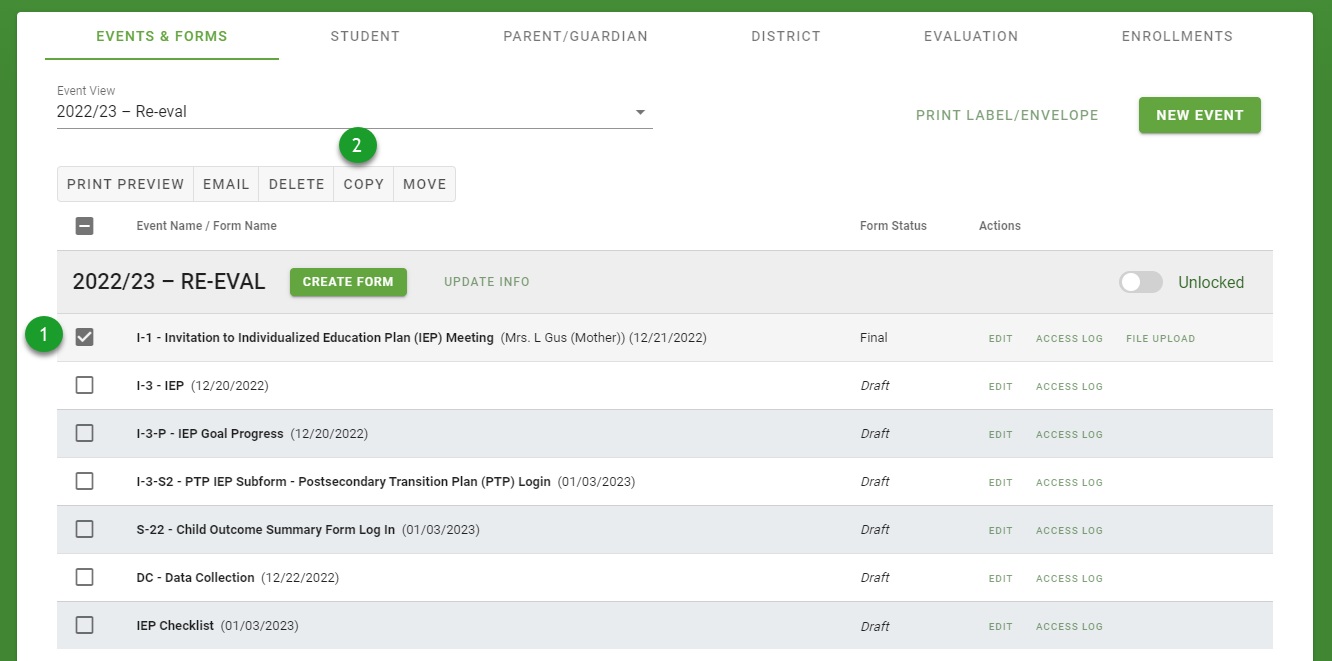Open Access Log for the I-1 Invitation form
The width and height of the screenshot is (1332, 661).
tap(1069, 339)
